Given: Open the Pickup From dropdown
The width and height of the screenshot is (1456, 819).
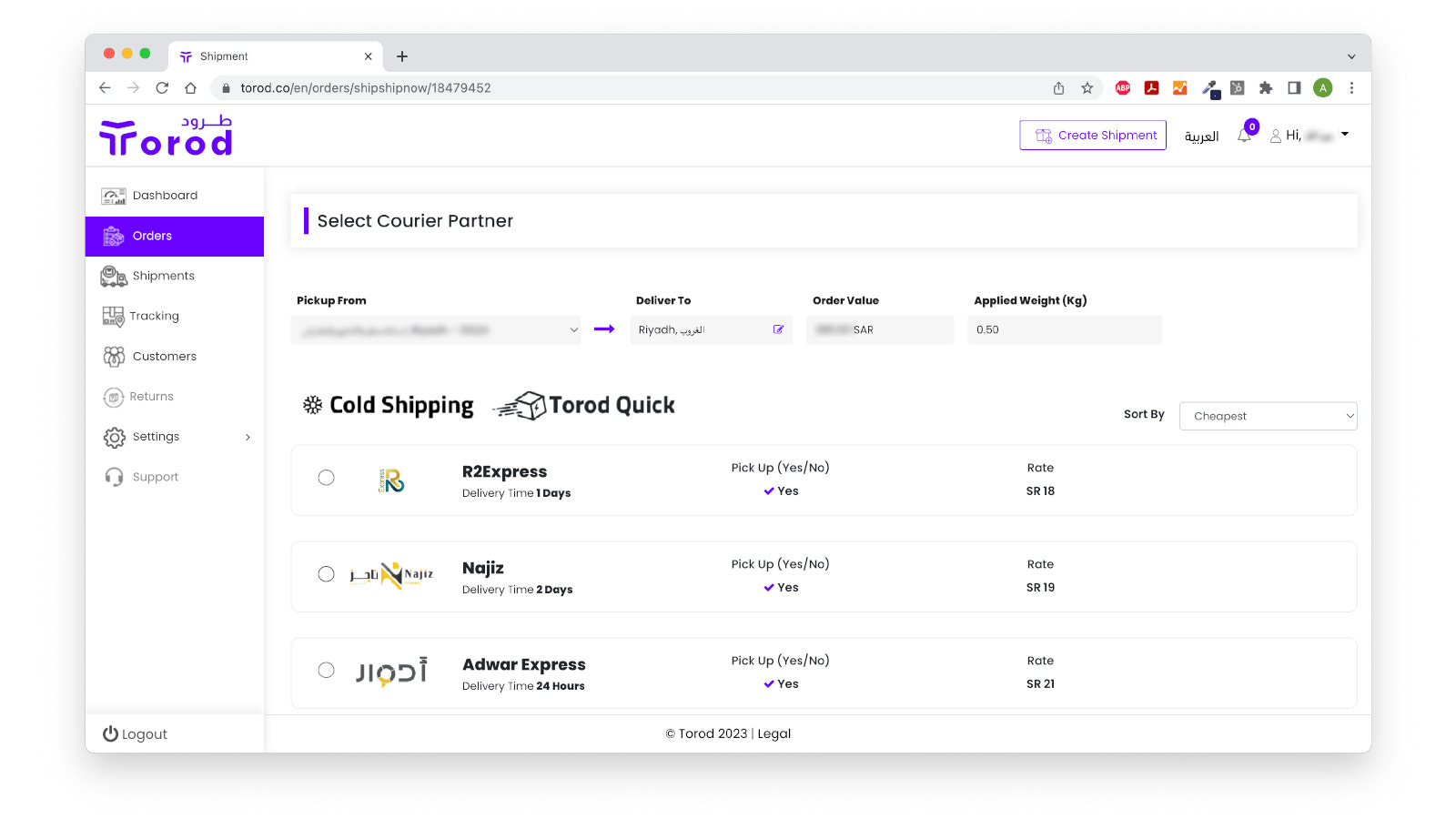Looking at the screenshot, I should click(436, 329).
